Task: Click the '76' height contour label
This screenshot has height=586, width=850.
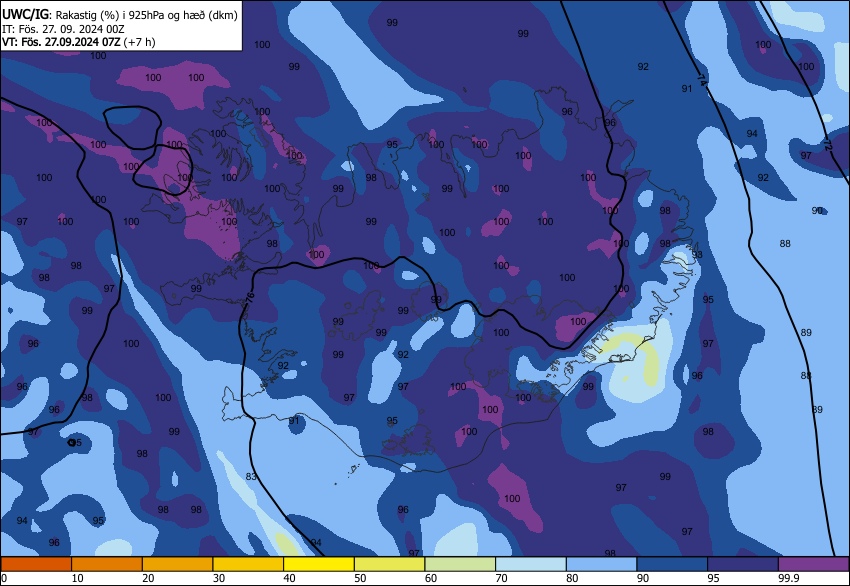Action: pyautogui.click(x=249, y=300)
